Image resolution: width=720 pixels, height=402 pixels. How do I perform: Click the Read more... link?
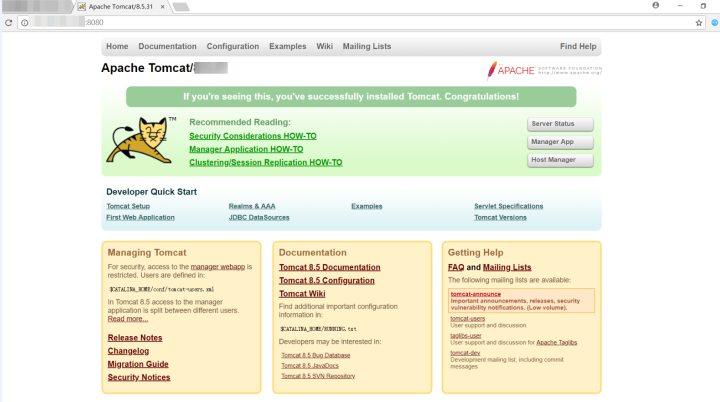[128, 319]
